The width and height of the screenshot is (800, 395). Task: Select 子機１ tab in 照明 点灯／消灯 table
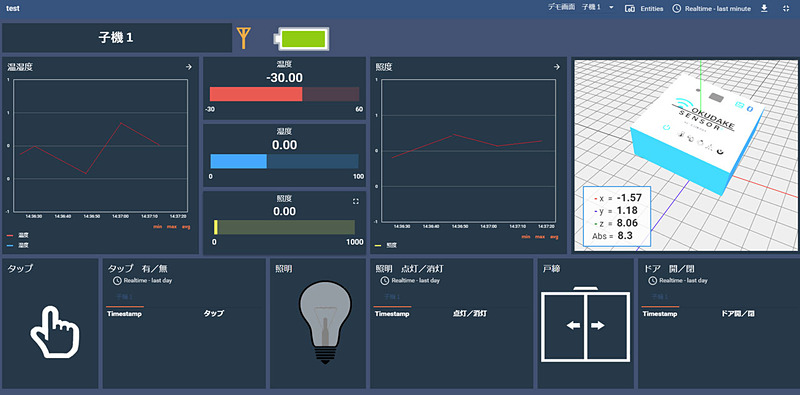(392, 298)
